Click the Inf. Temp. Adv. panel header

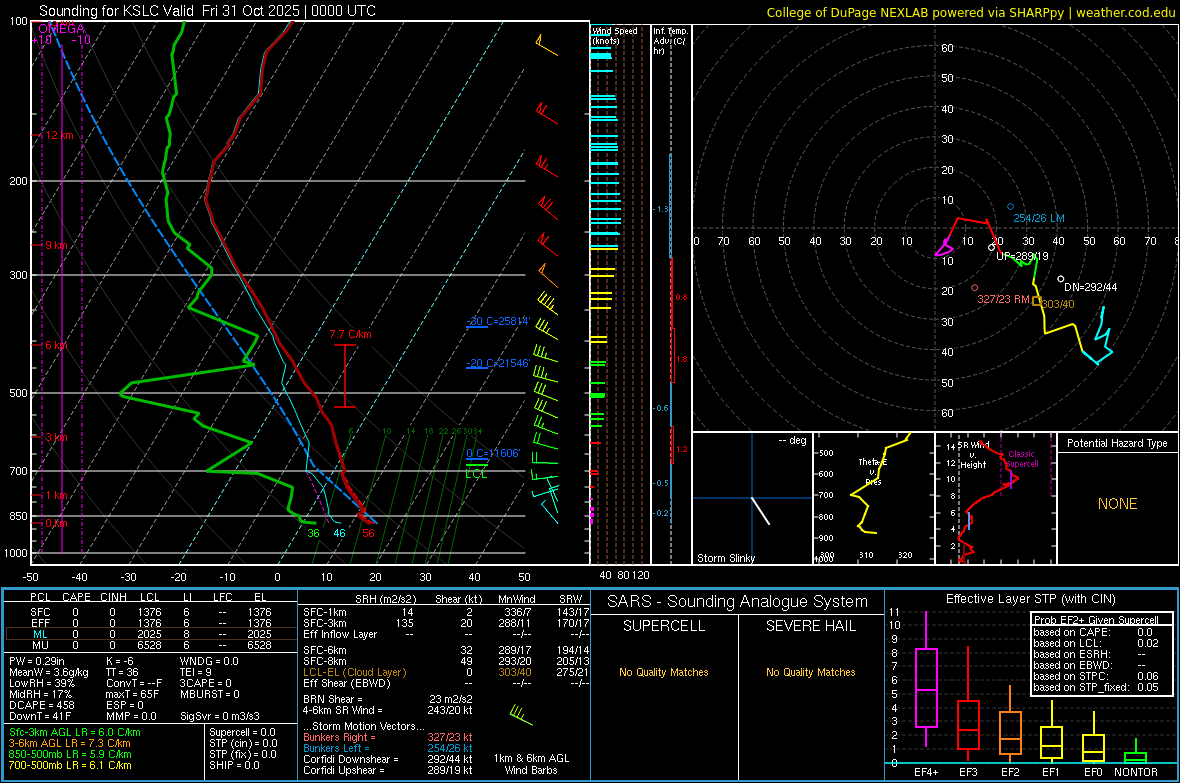click(670, 41)
